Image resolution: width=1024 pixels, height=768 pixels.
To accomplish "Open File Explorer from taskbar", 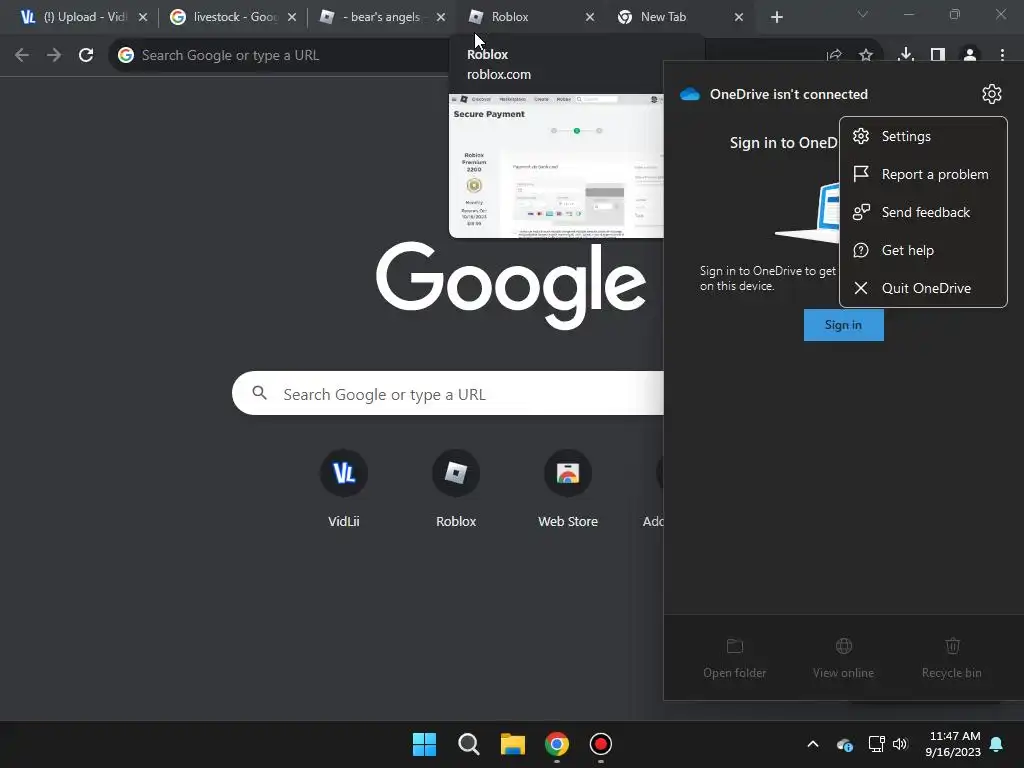I will [x=513, y=744].
